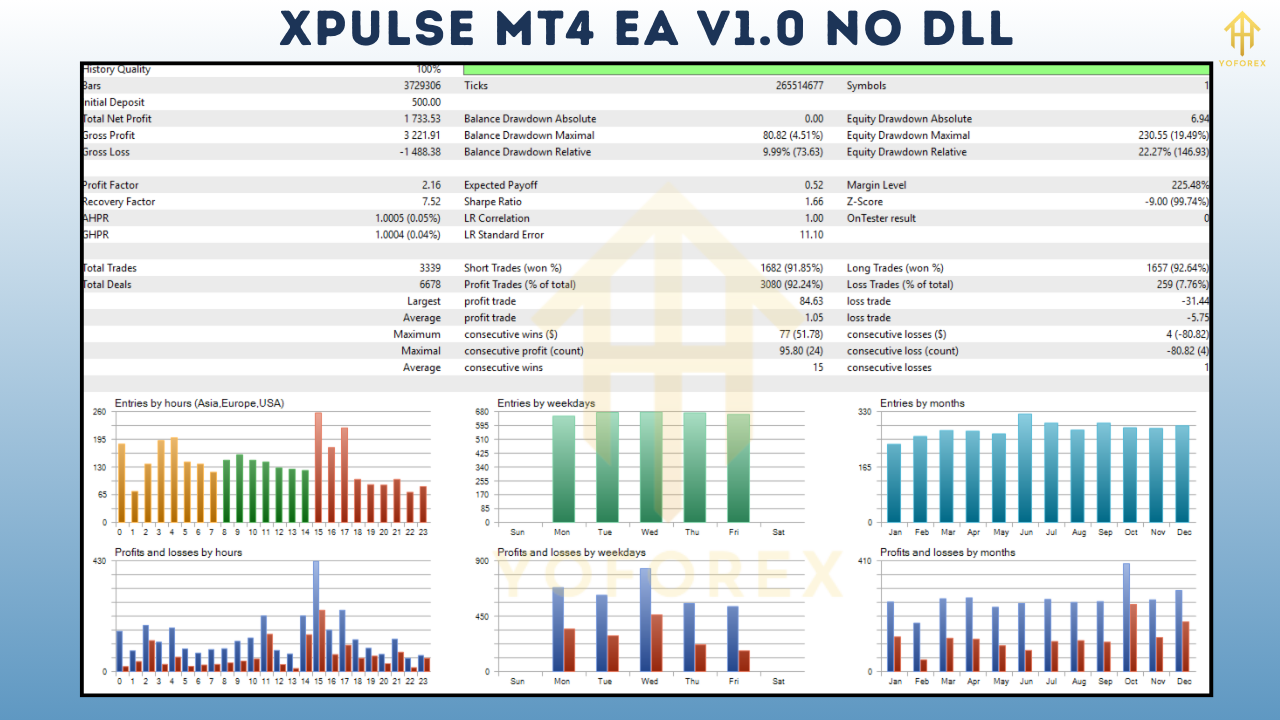Select the largest loss trade value -31.44

[x=1195, y=301]
